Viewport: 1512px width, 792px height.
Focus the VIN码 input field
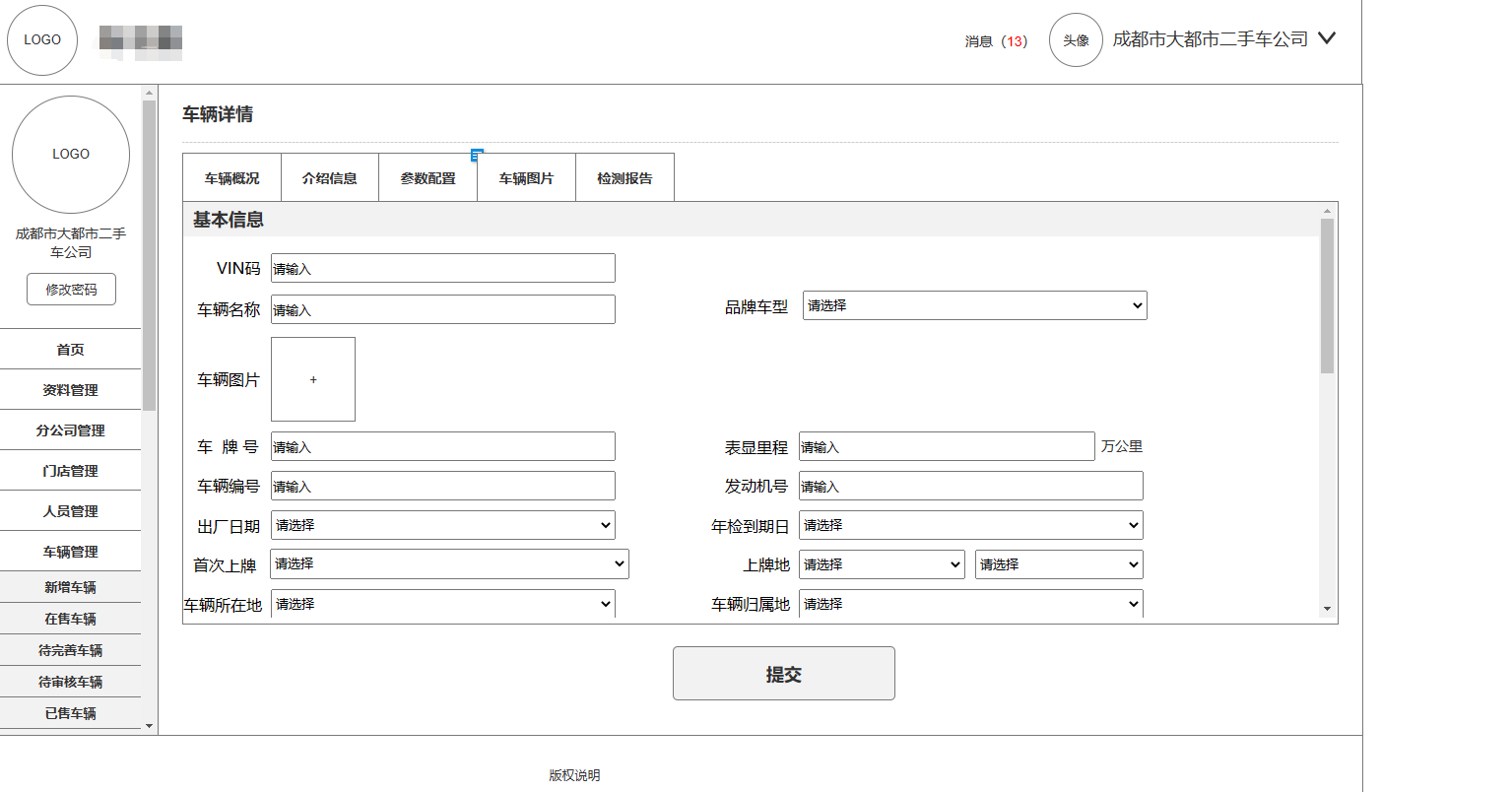[443, 268]
